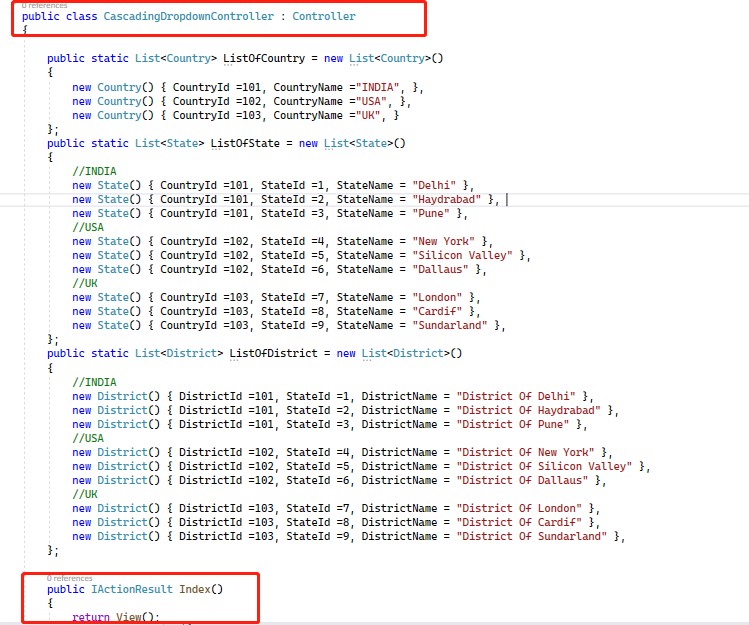Click the ListOfDistrict field name

[x=273, y=353]
